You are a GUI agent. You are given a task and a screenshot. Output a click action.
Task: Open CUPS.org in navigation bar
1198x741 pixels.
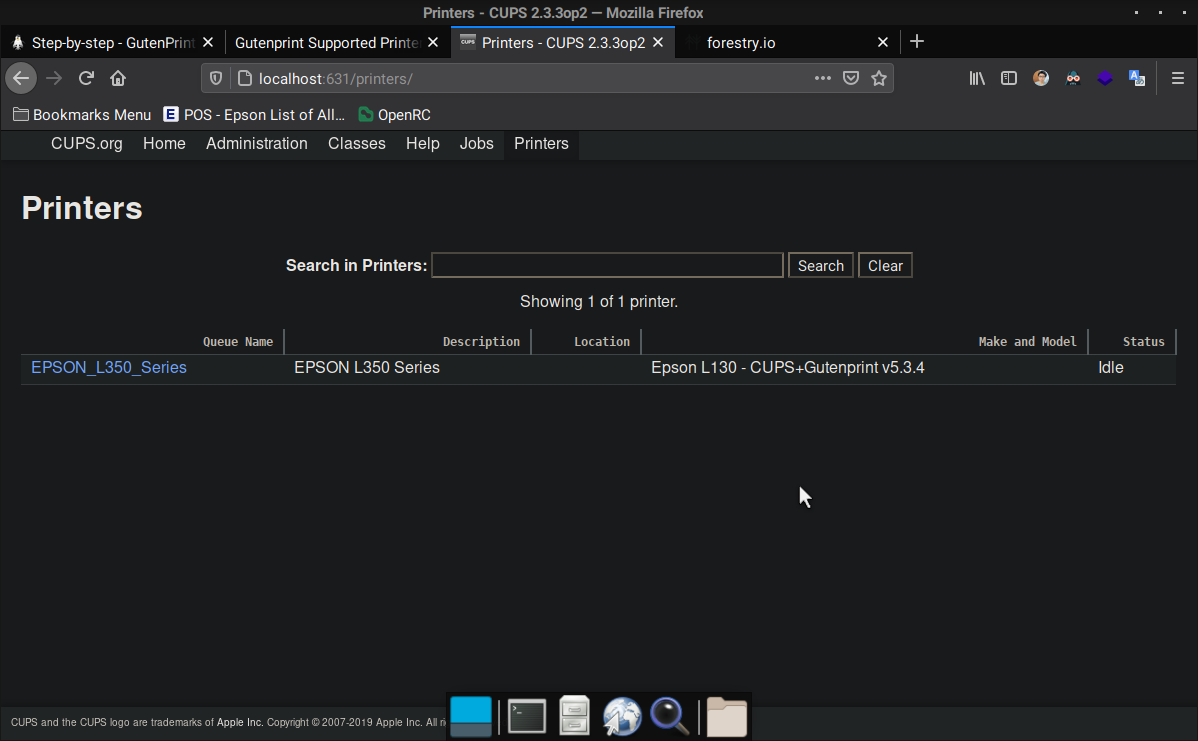click(x=86, y=144)
